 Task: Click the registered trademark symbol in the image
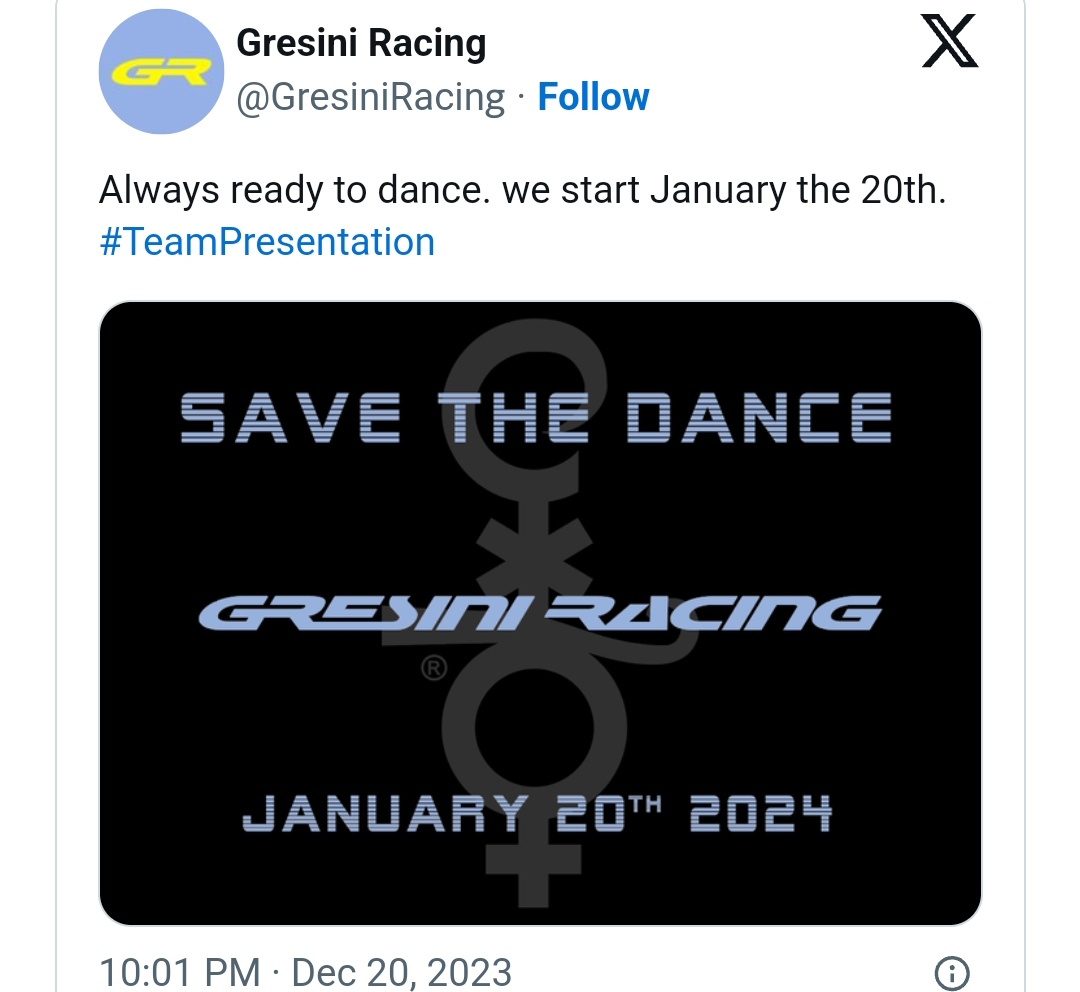point(434,668)
